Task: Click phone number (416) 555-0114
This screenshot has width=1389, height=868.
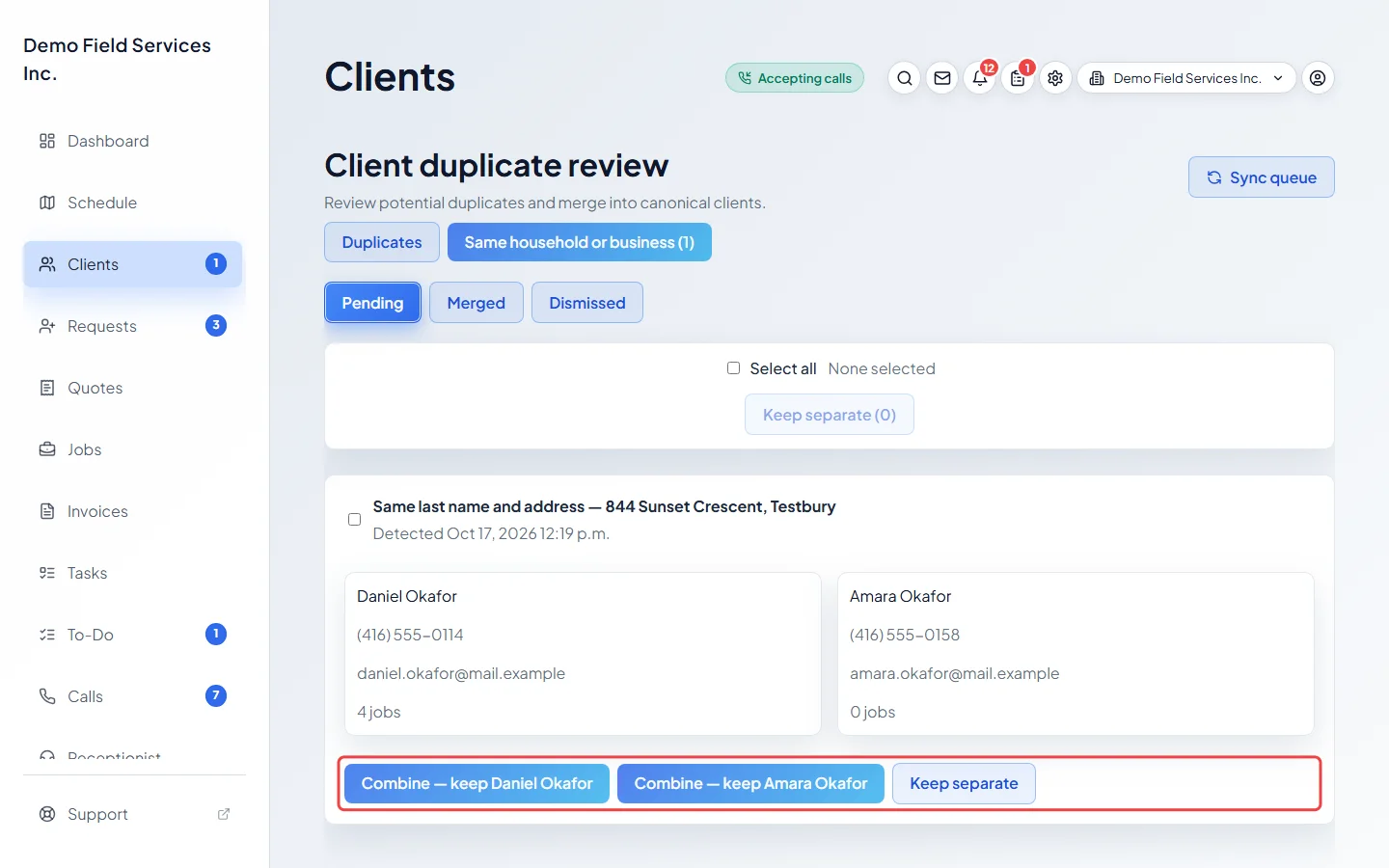Action: (410, 635)
